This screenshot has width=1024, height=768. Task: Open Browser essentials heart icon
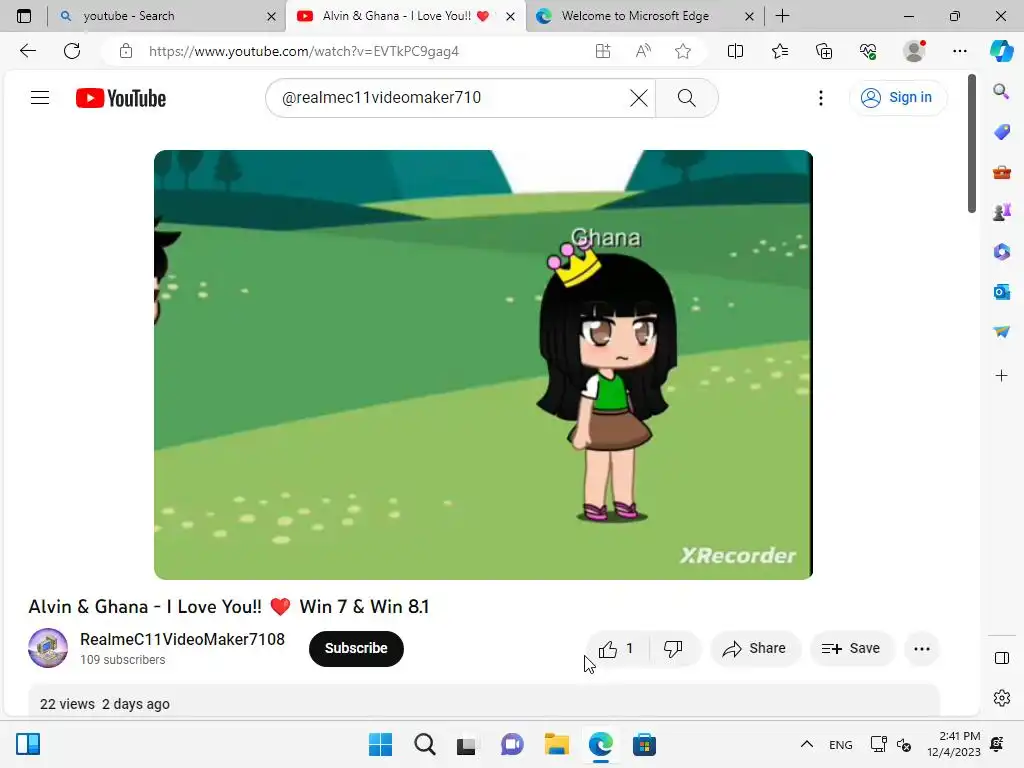click(868, 51)
